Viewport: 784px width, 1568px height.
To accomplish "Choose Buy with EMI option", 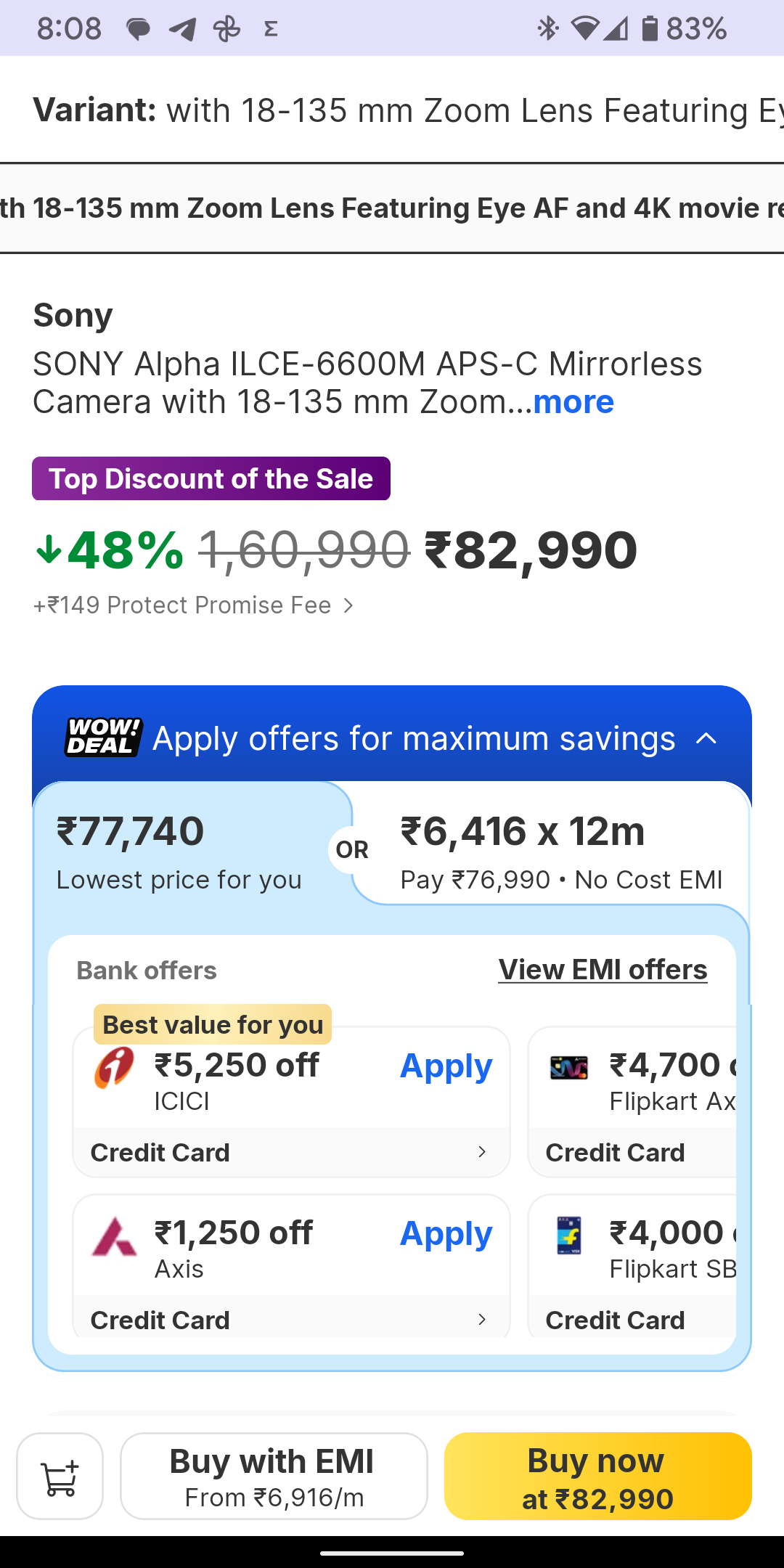I will (x=273, y=1476).
